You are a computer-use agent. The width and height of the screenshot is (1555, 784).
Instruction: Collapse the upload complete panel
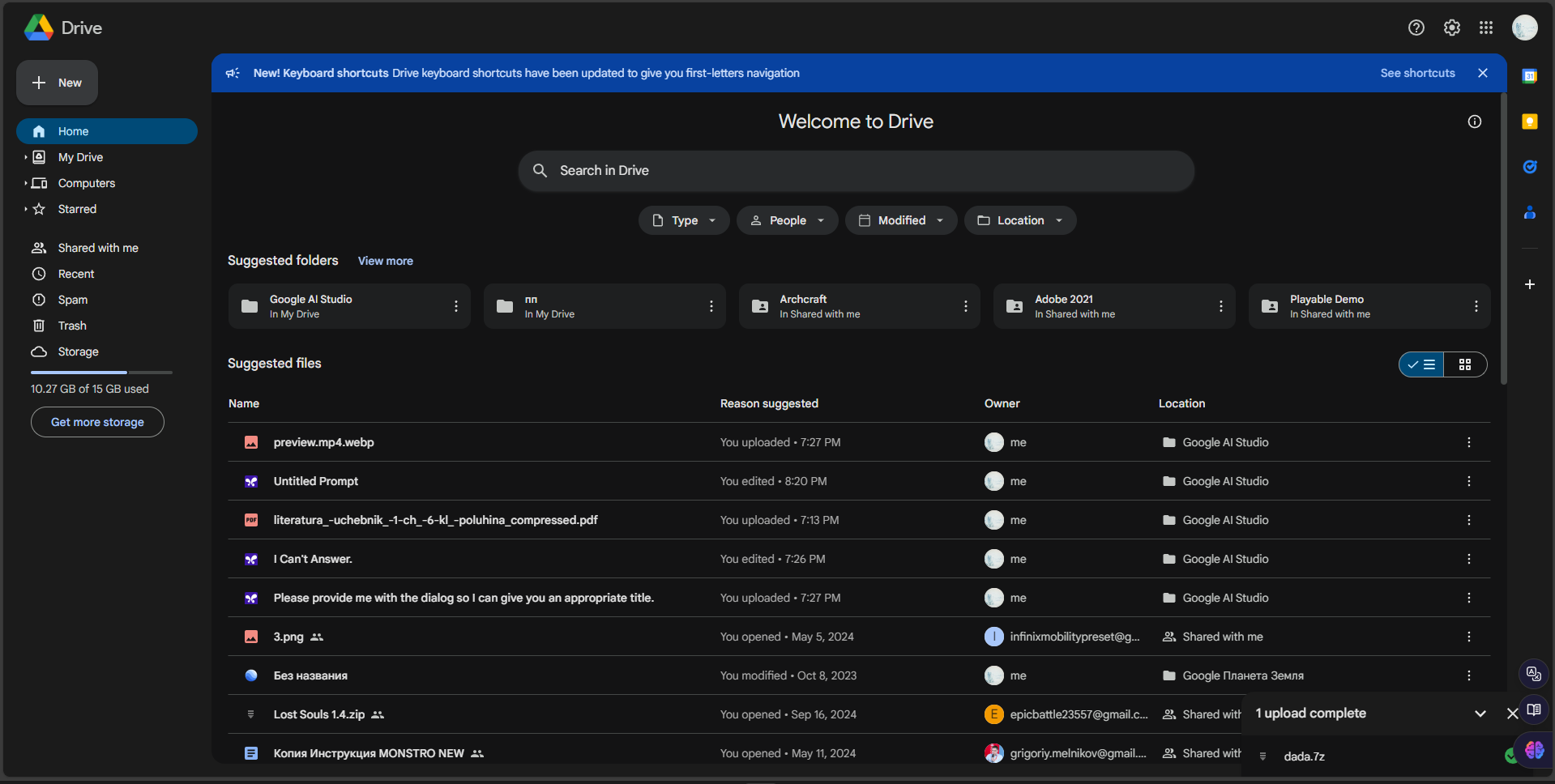(x=1480, y=714)
